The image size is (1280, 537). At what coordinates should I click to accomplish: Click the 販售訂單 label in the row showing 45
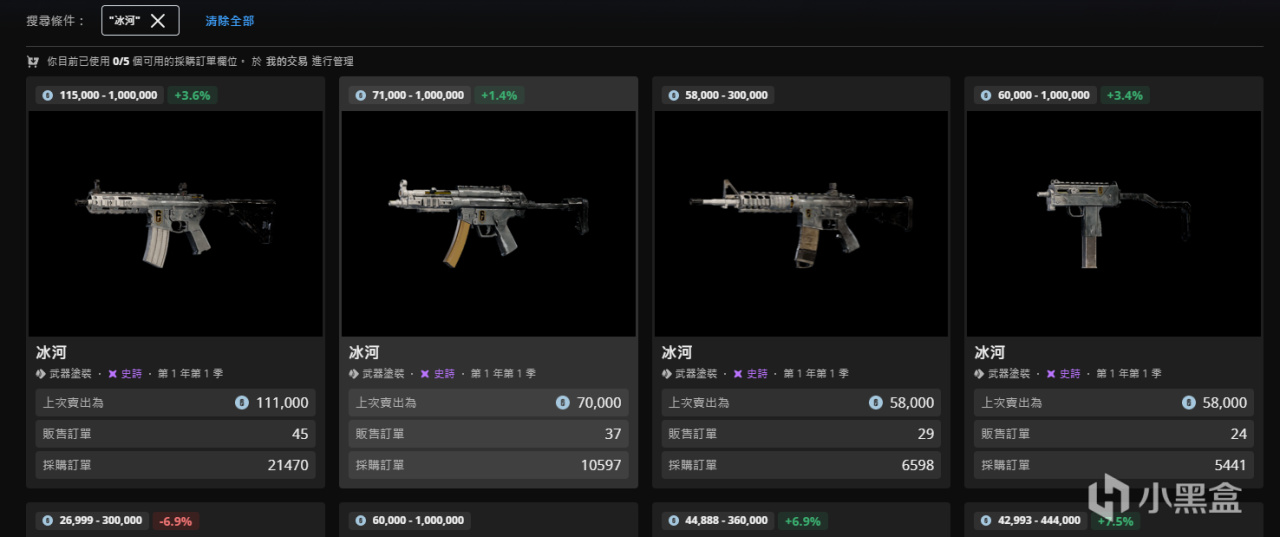click(x=67, y=434)
